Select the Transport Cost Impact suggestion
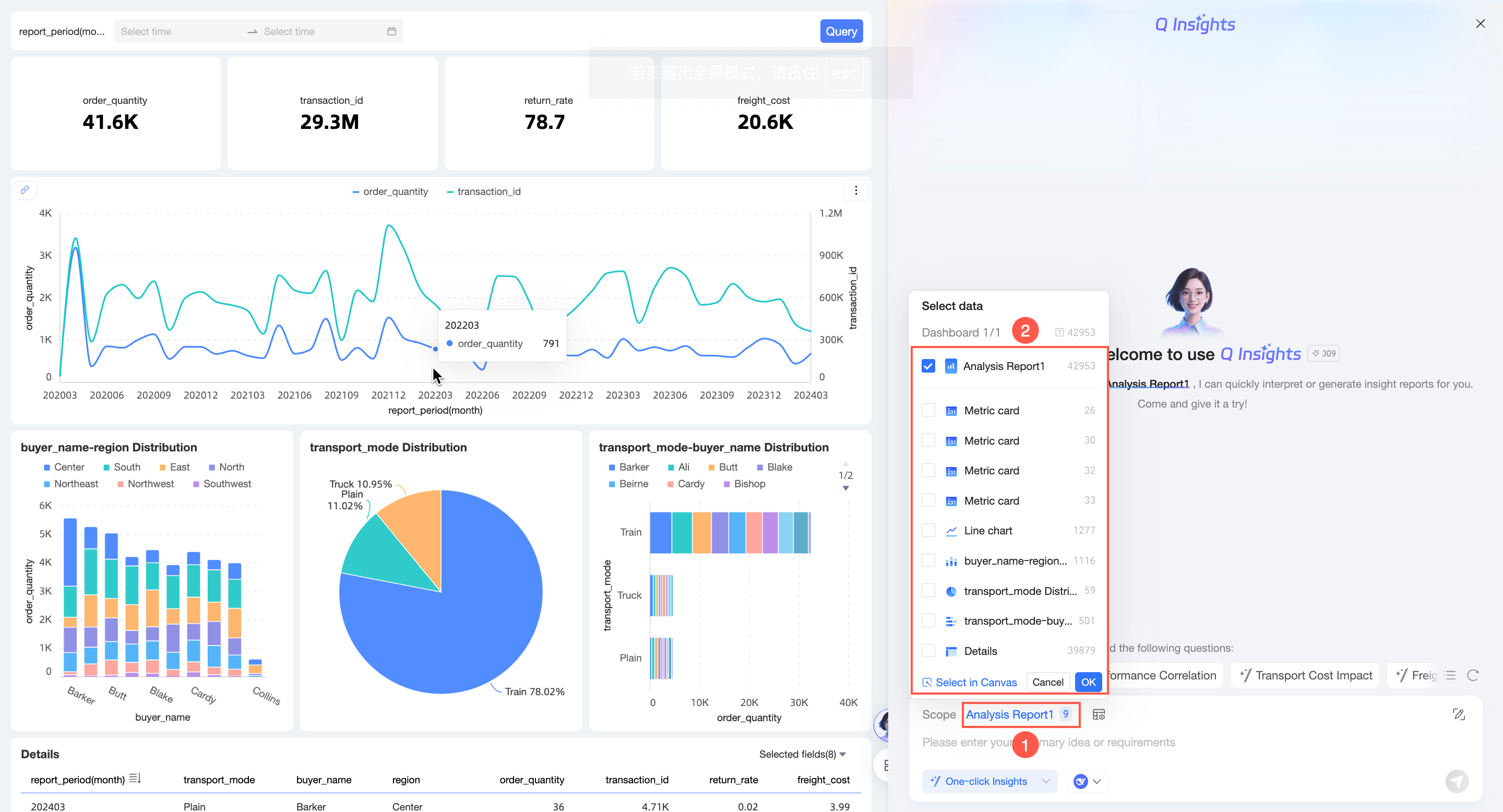 click(1305, 675)
